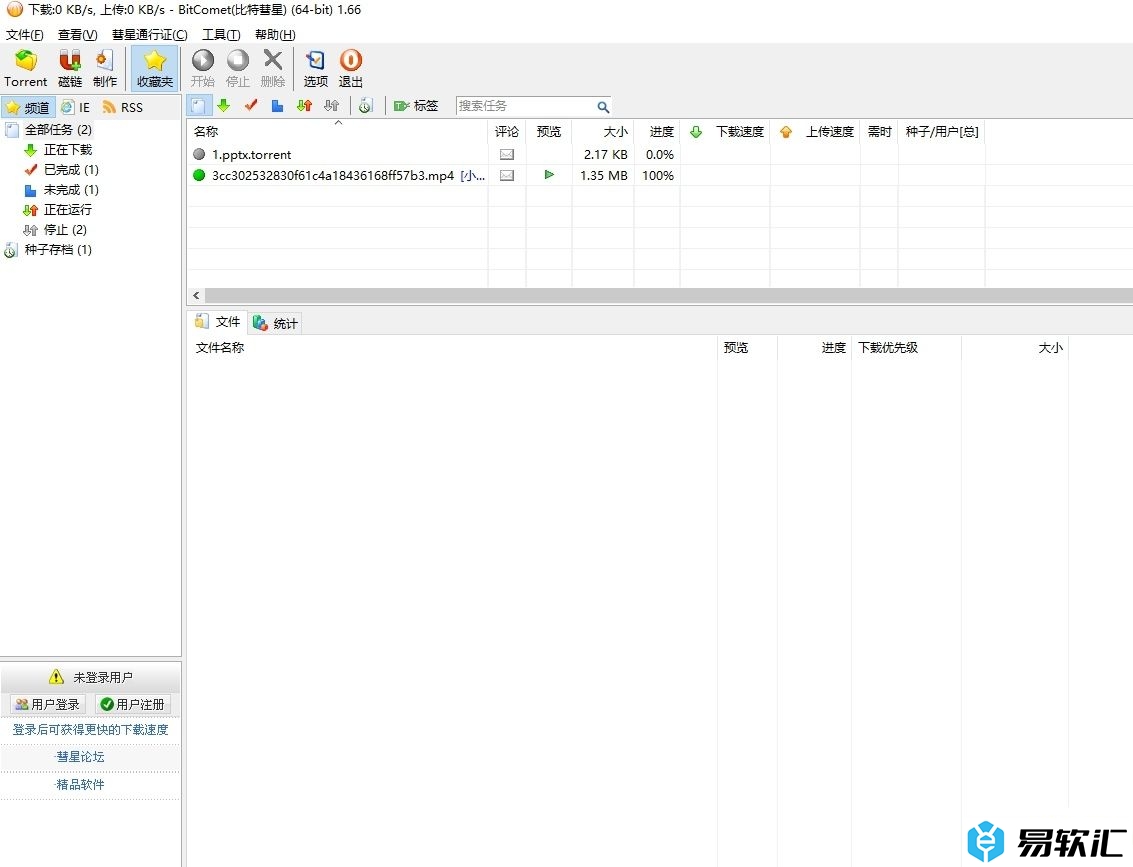Open Torrent file toolbar button
The height and width of the screenshot is (867, 1133).
click(25, 69)
